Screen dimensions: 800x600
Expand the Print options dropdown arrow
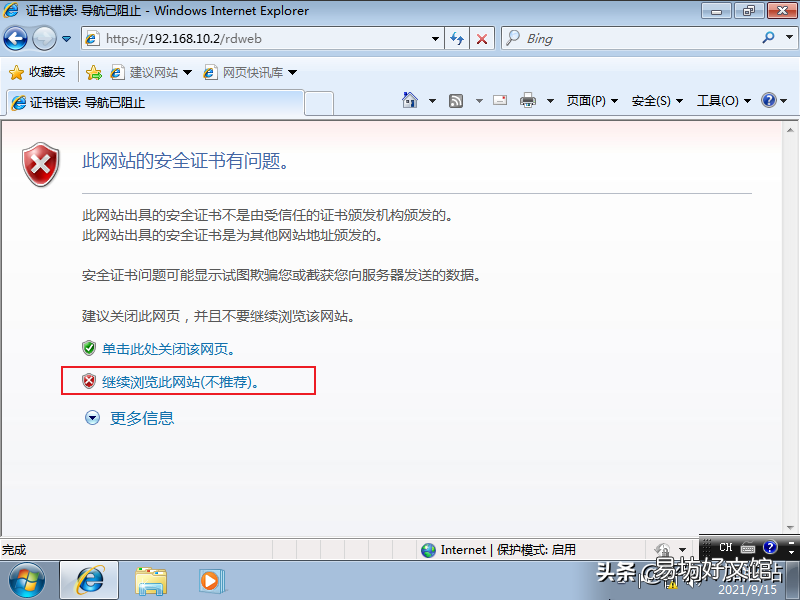[551, 101]
